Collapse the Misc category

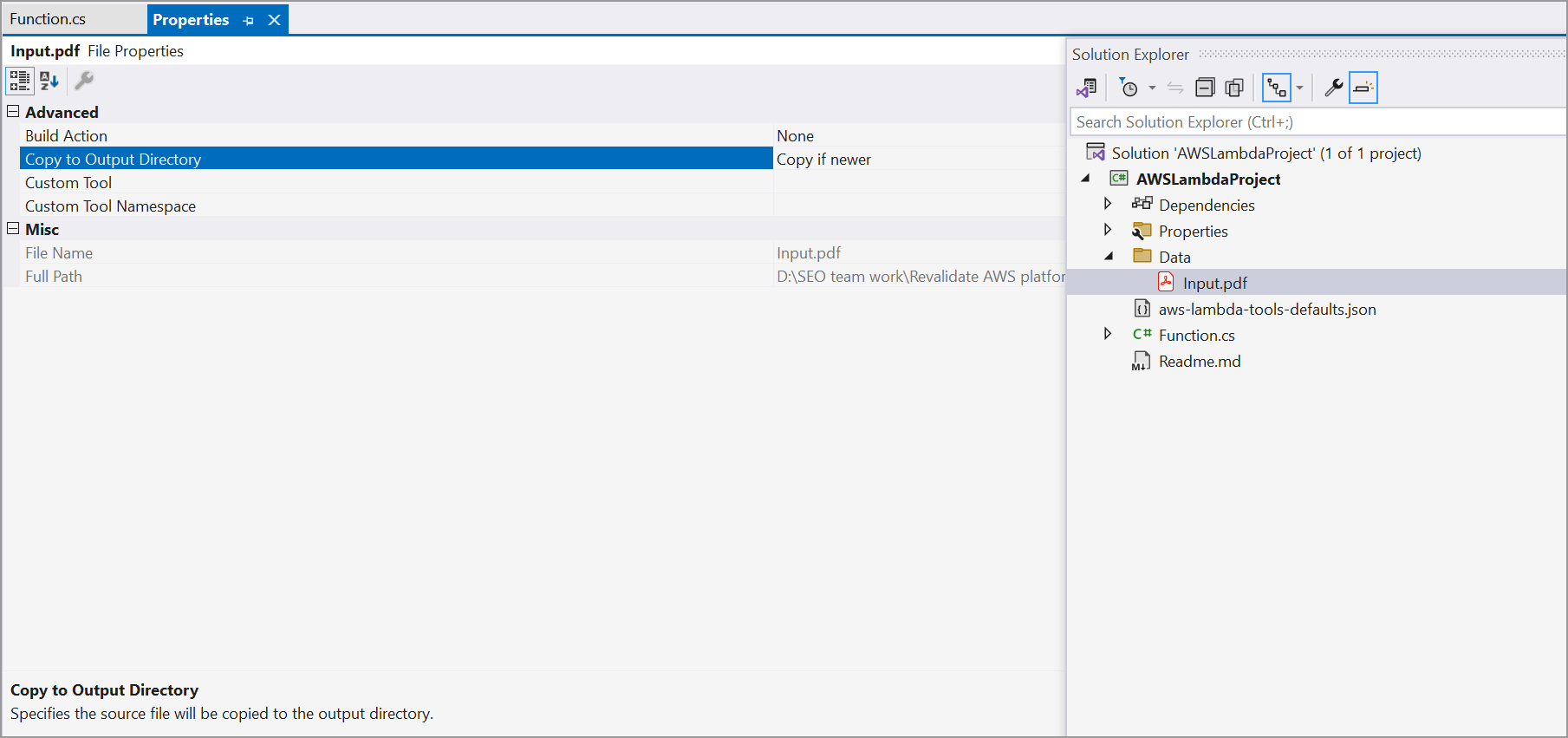click(13, 229)
